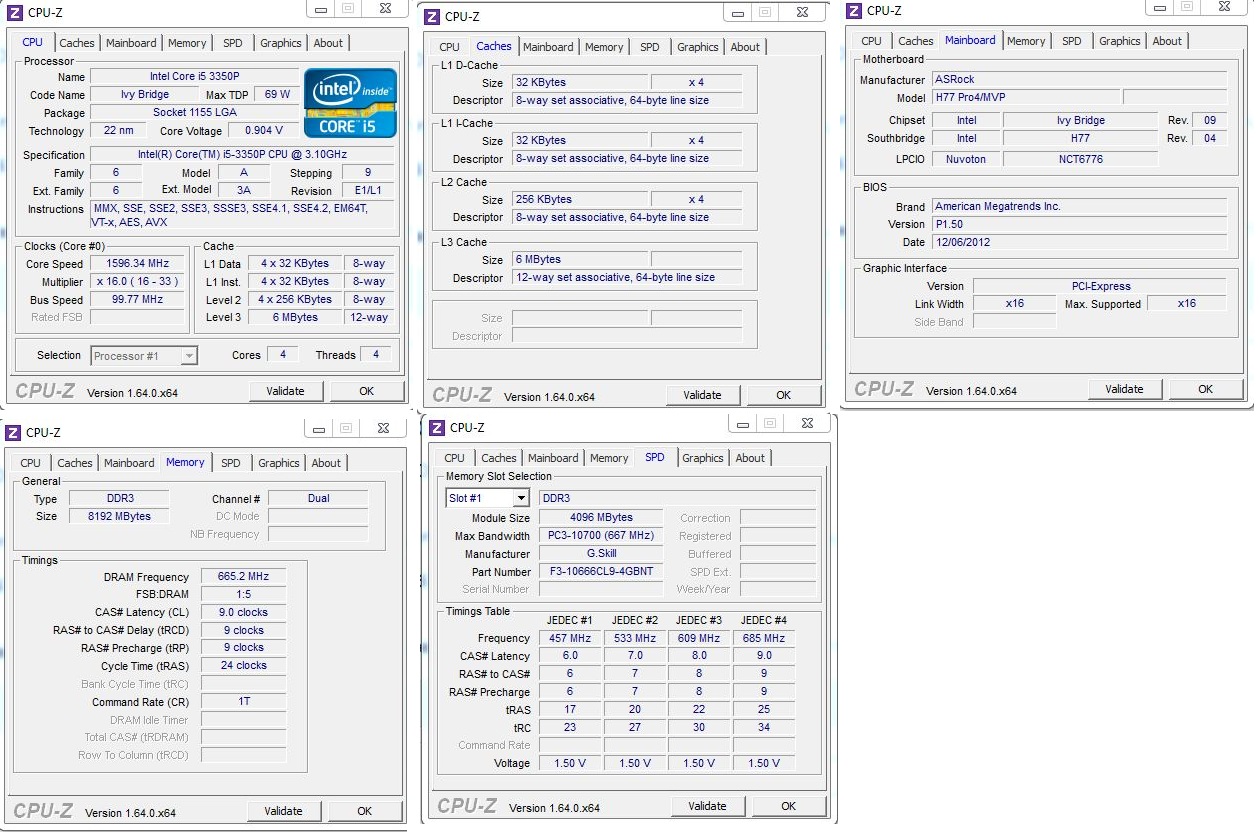1259x840 pixels.
Task: Click the Intel Core i5 logo badge
Action: click(x=350, y=103)
